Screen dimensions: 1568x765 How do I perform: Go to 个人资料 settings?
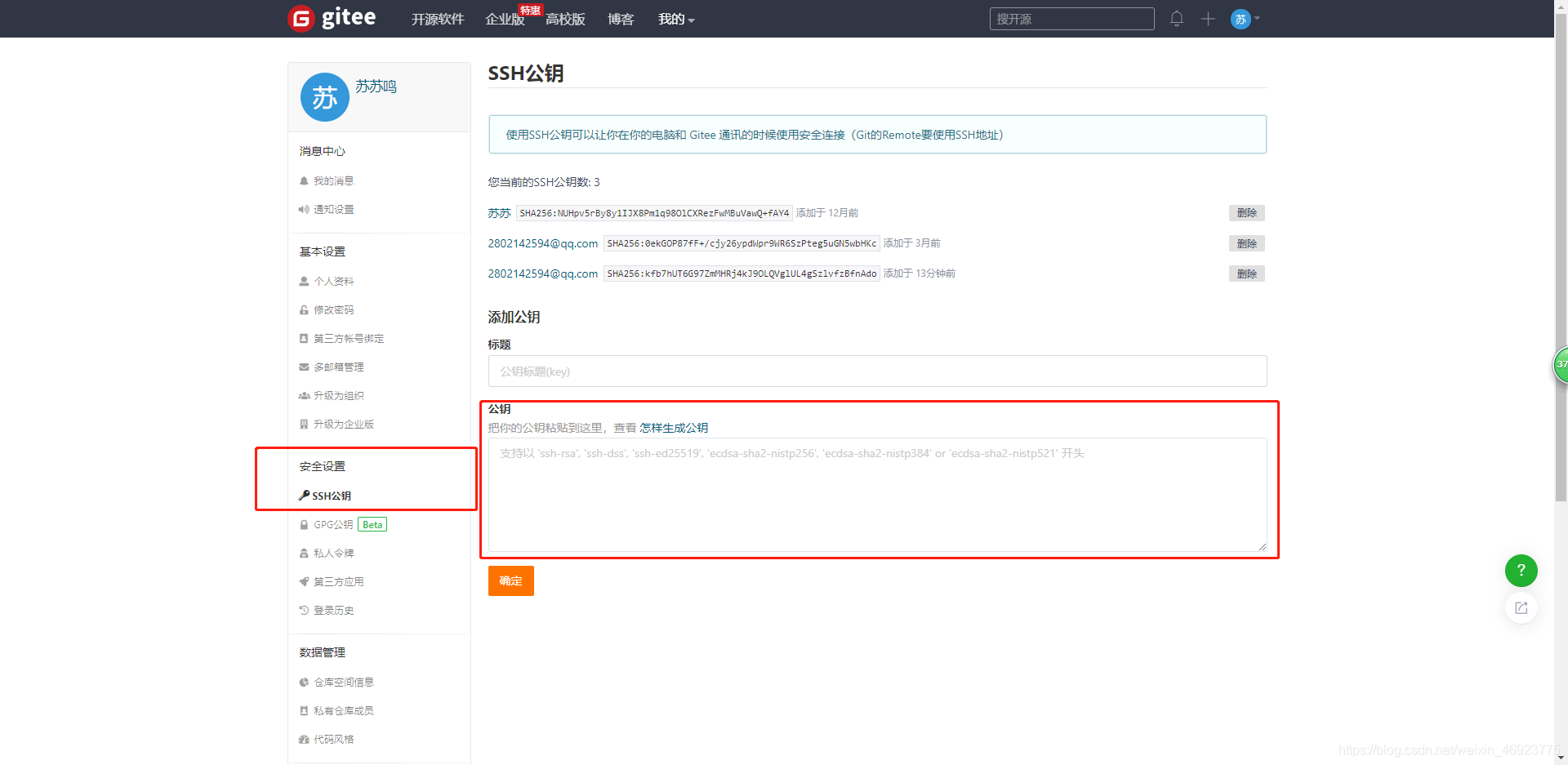(333, 281)
